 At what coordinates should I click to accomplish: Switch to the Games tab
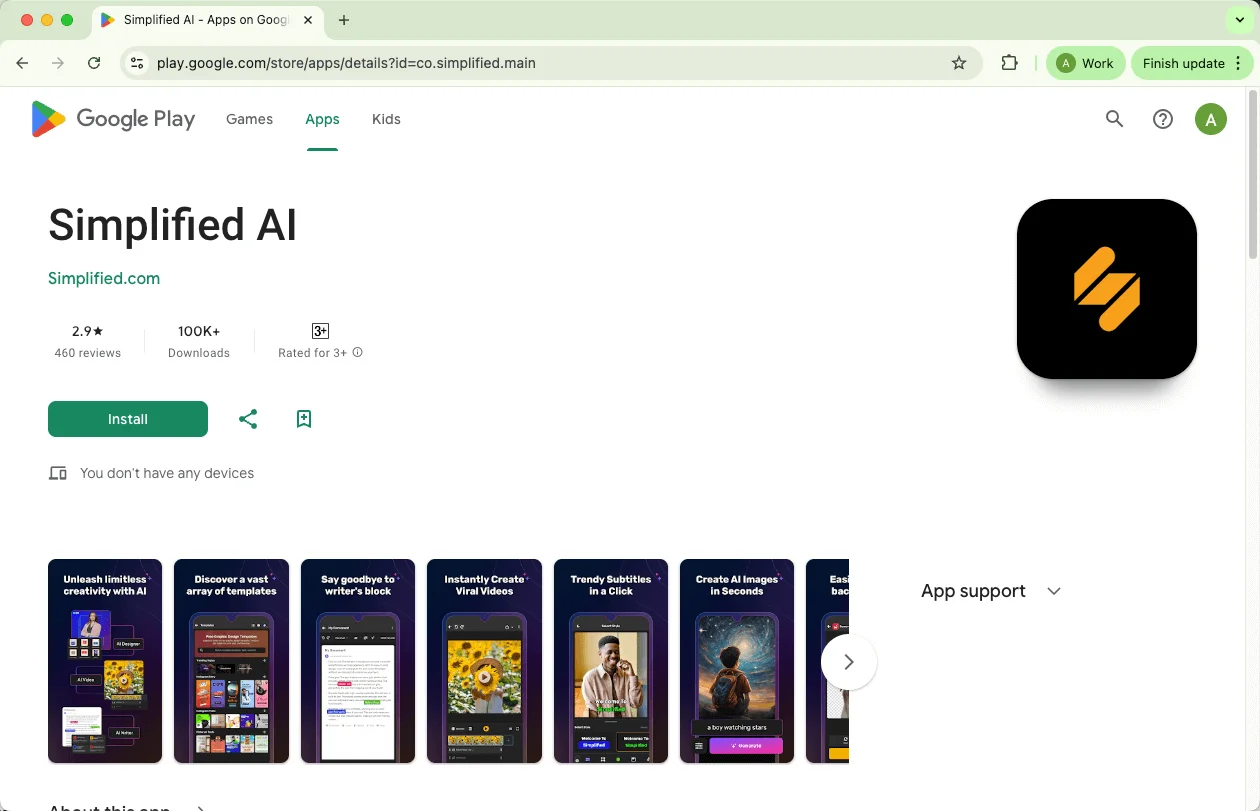tap(249, 119)
